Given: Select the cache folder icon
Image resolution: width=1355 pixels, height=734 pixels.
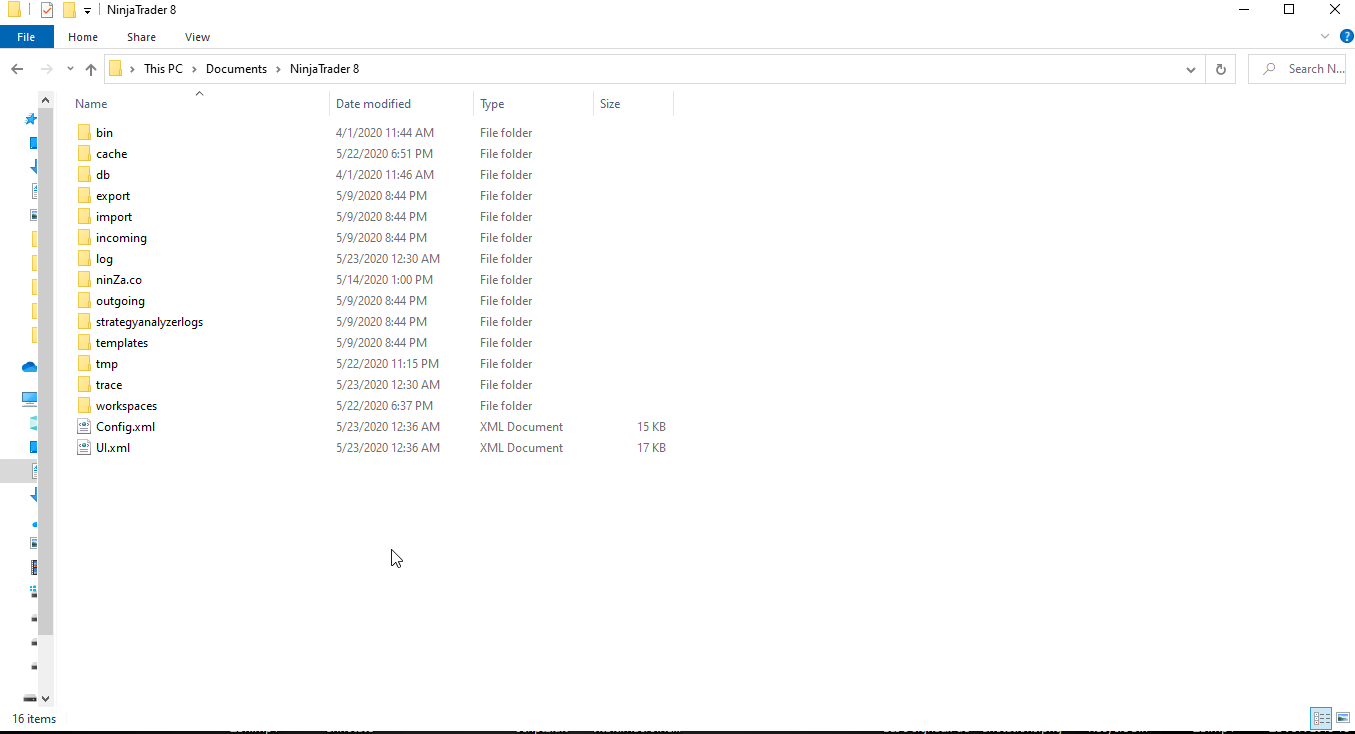Looking at the screenshot, I should click(x=84, y=154).
